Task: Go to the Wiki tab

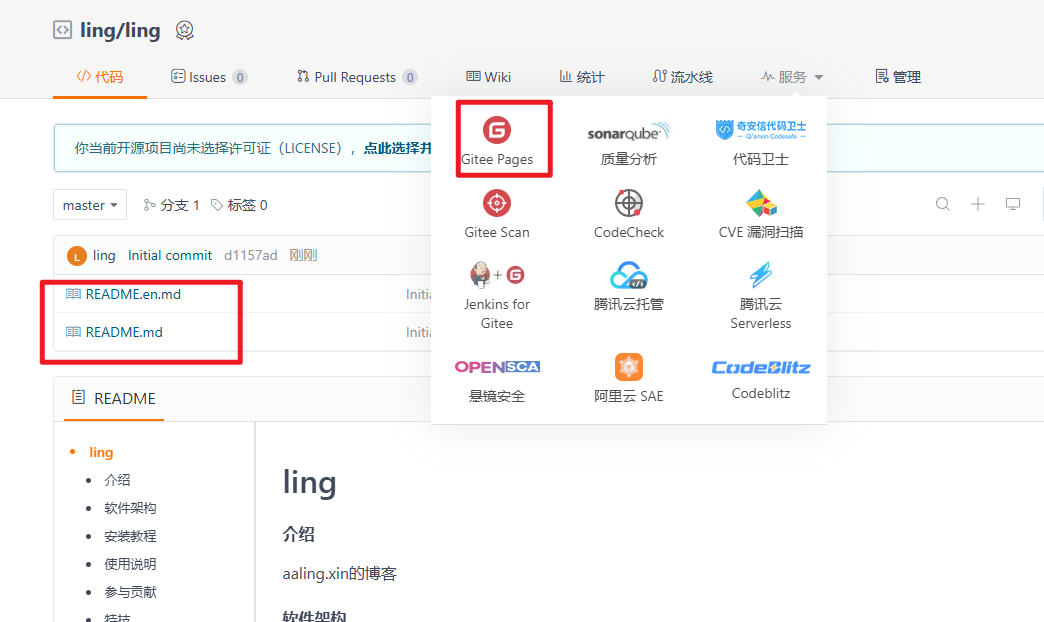Action: click(x=489, y=77)
